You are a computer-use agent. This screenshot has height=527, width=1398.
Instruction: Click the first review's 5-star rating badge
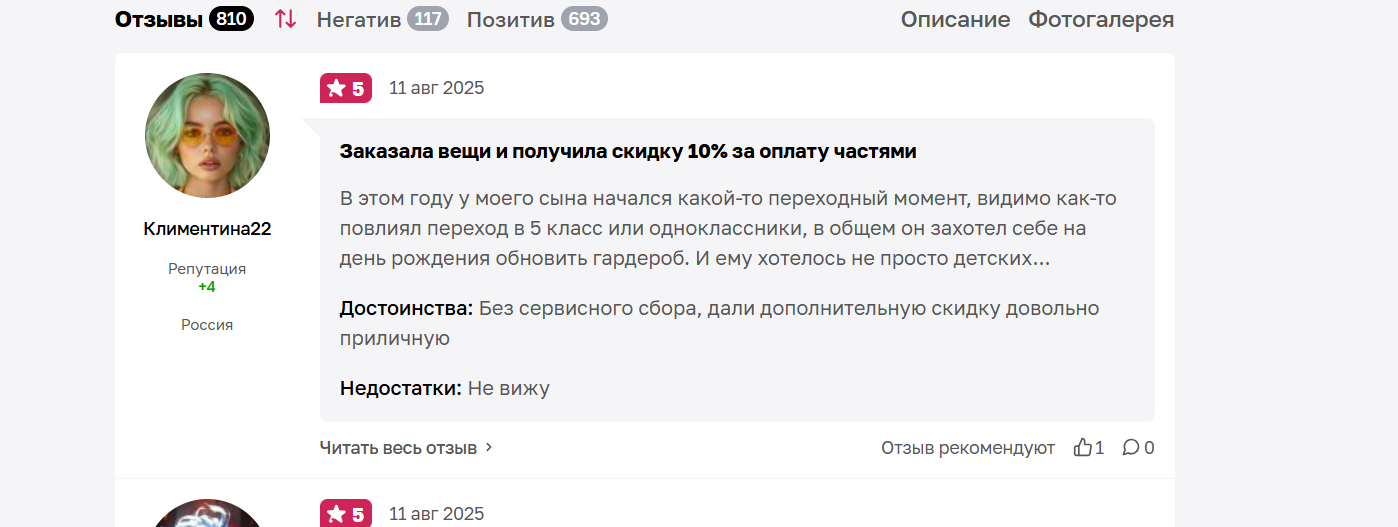click(x=346, y=88)
